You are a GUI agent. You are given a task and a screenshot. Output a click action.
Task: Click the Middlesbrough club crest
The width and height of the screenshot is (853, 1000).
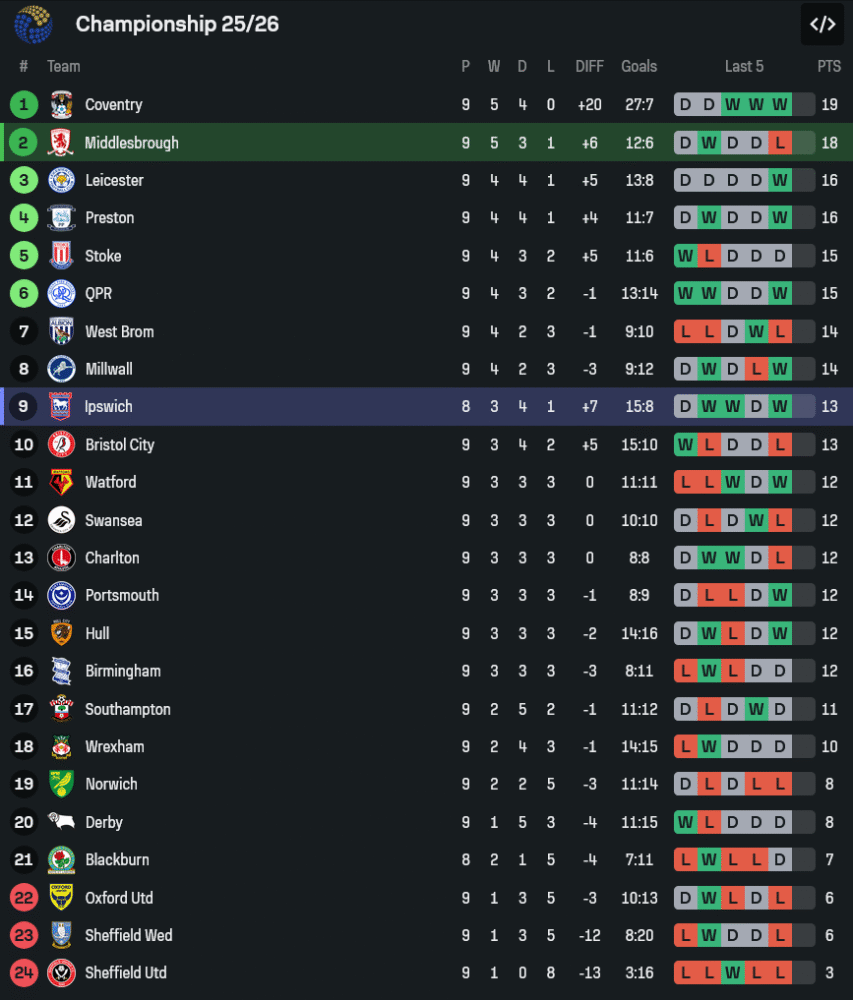61,143
